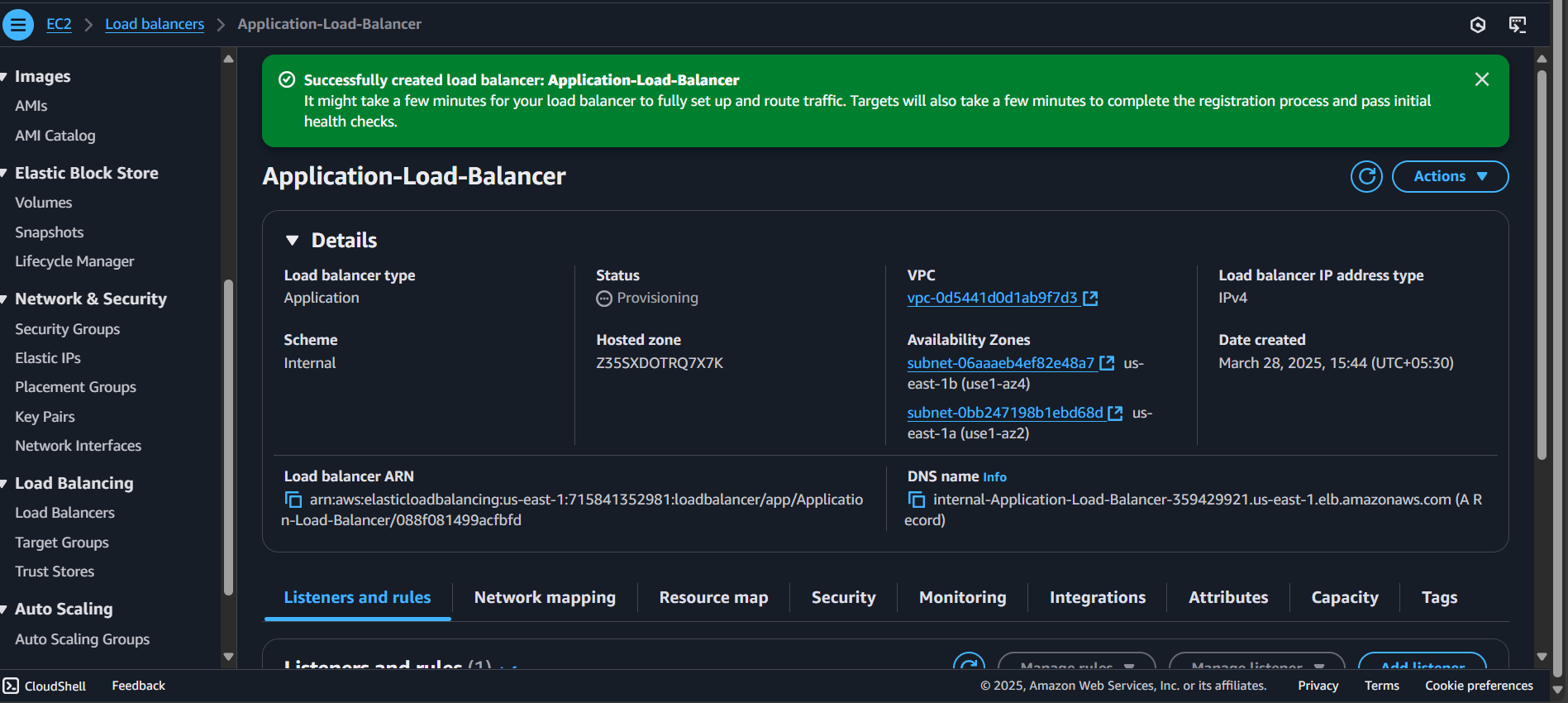Open Security Groups in the sidebar
Image resolution: width=1568 pixels, height=703 pixels.
click(68, 329)
